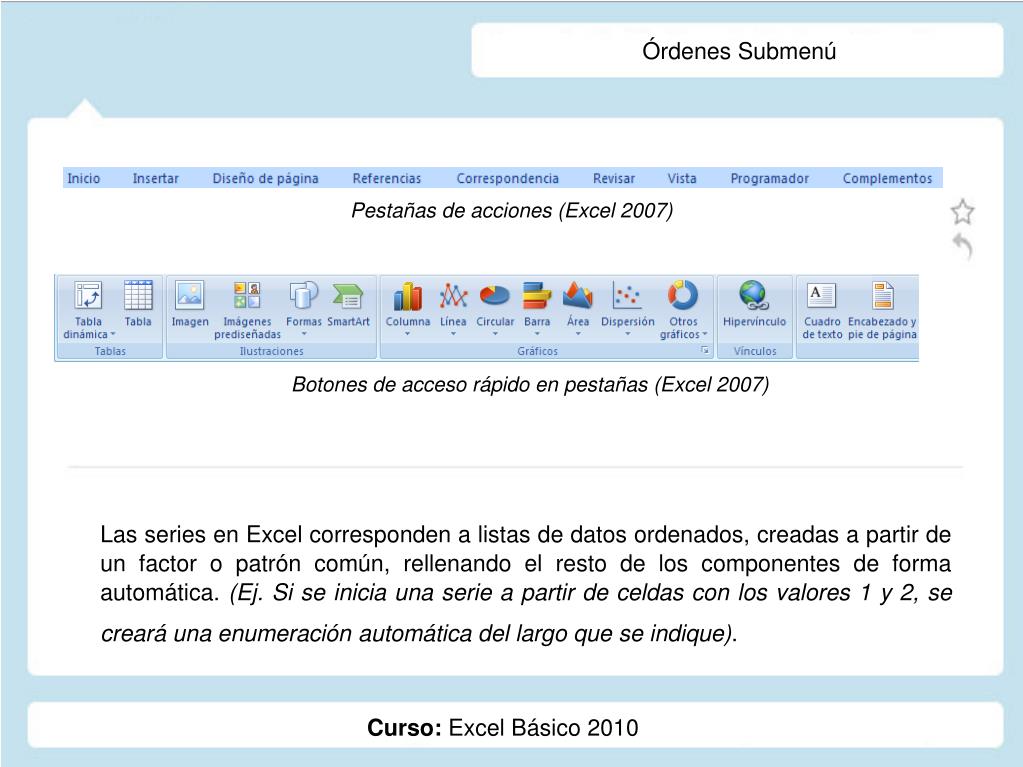Click the Cuadro de texto icon
The image size is (1023, 767).
(x=821, y=295)
